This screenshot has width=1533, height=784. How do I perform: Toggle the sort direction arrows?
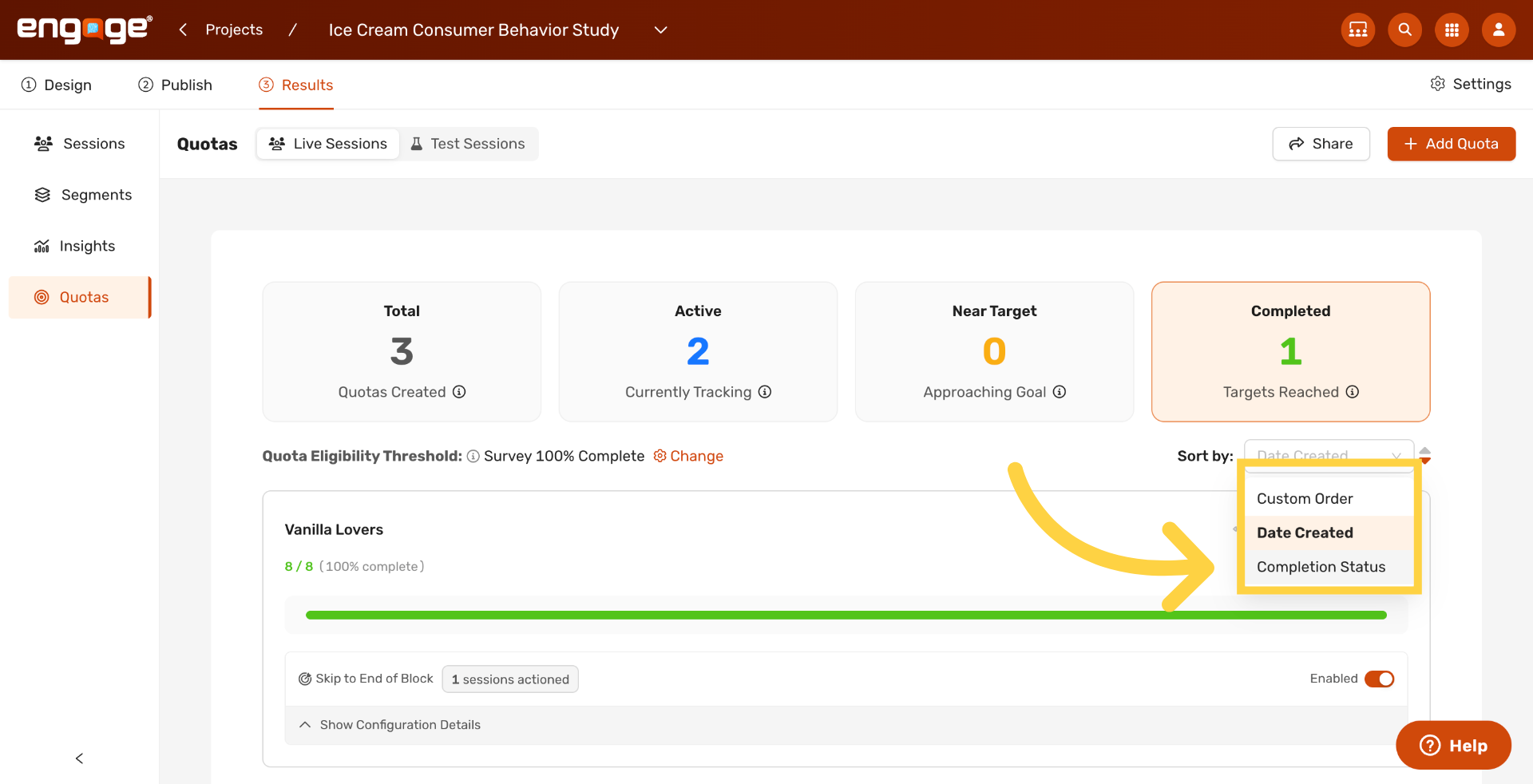tap(1425, 455)
